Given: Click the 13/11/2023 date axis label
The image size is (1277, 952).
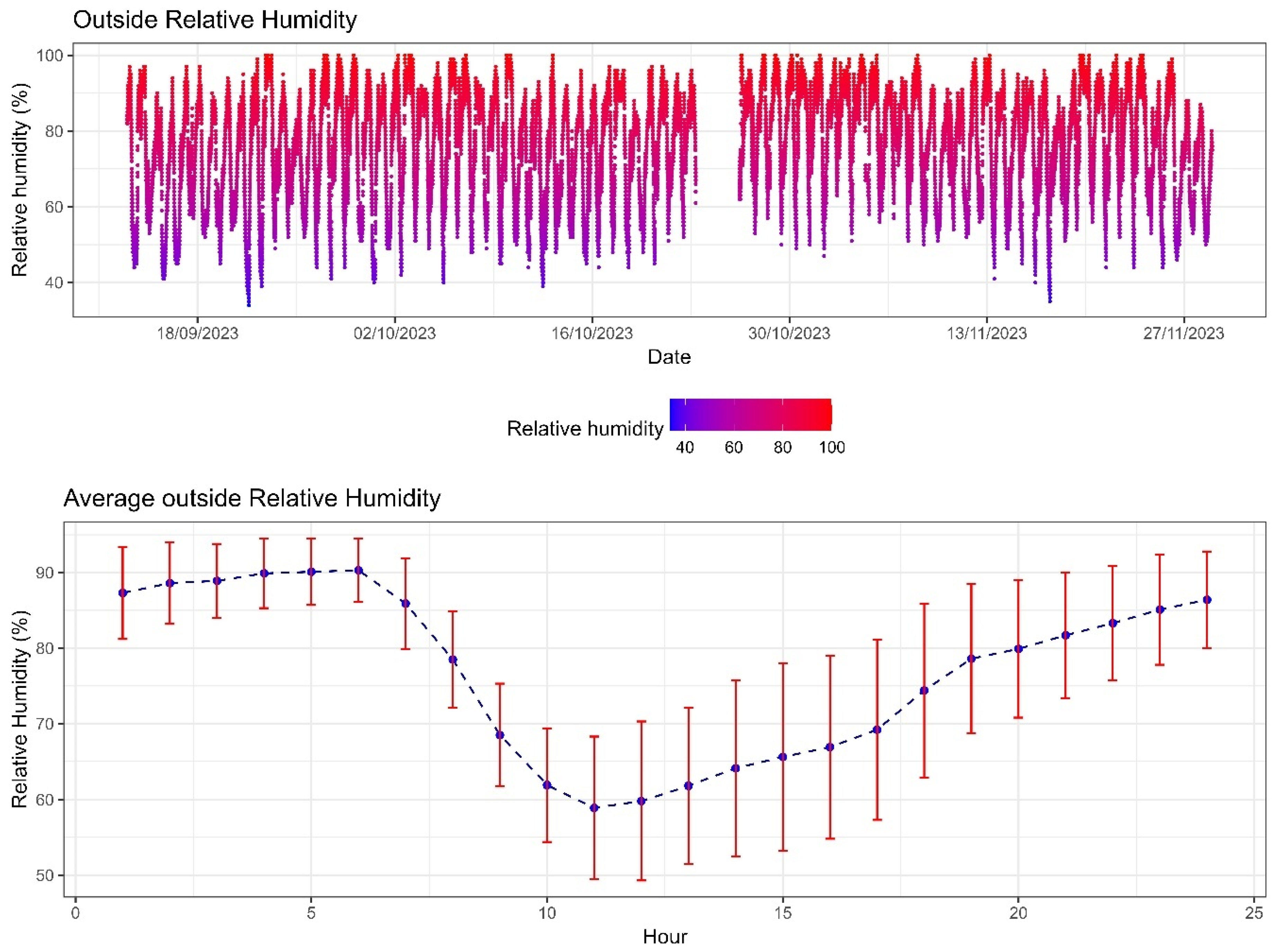Looking at the screenshot, I should (x=986, y=333).
